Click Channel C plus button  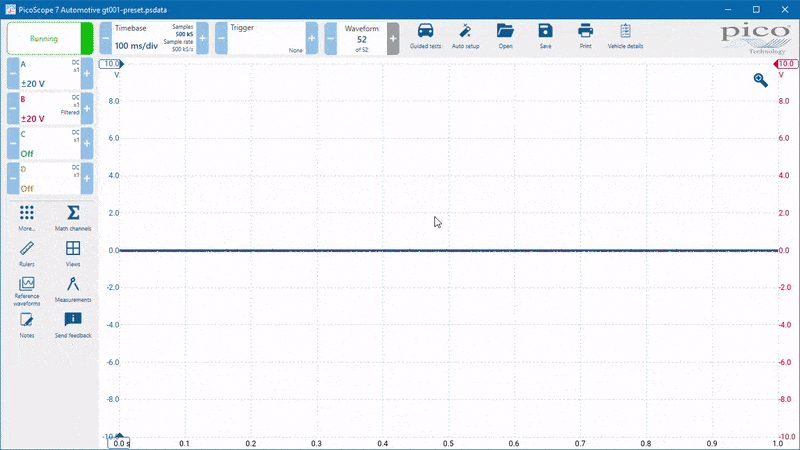[x=87, y=143]
